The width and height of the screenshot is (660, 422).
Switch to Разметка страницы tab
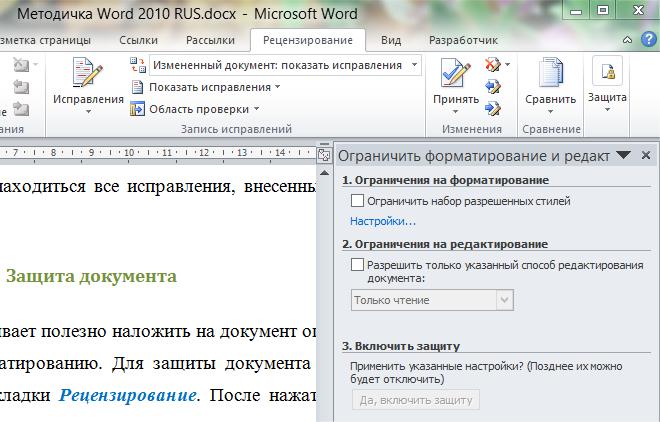coord(45,40)
